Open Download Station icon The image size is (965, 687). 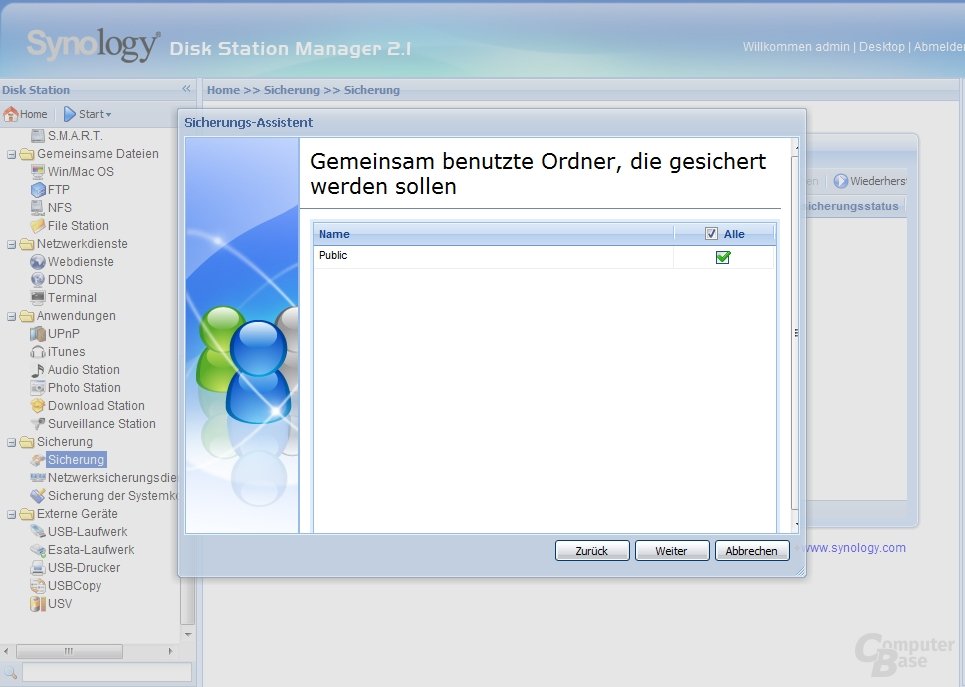[x=38, y=406]
